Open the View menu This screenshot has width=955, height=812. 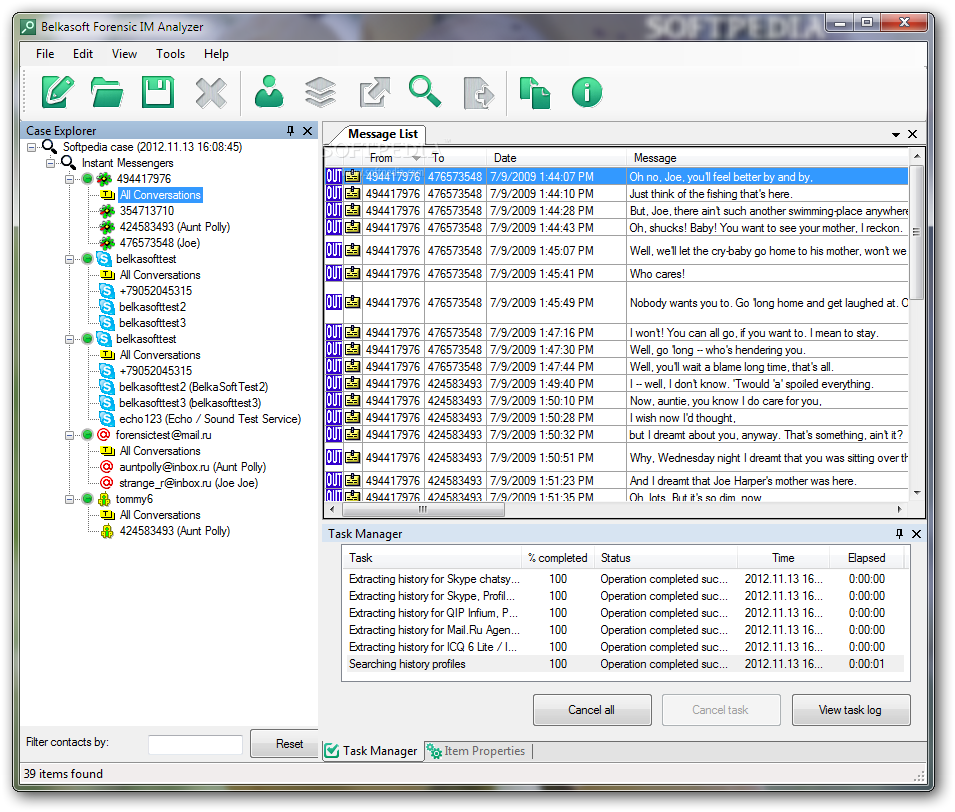click(x=124, y=54)
